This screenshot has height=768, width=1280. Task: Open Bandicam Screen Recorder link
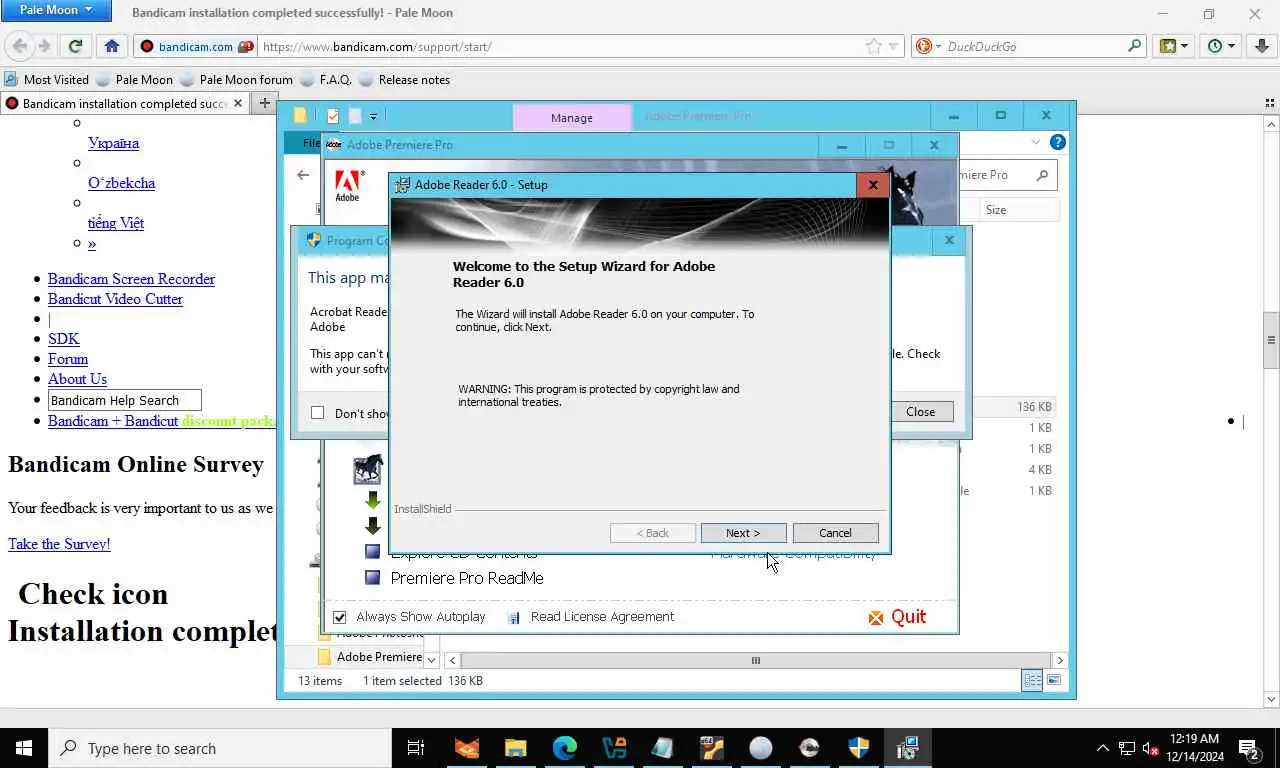131,279
